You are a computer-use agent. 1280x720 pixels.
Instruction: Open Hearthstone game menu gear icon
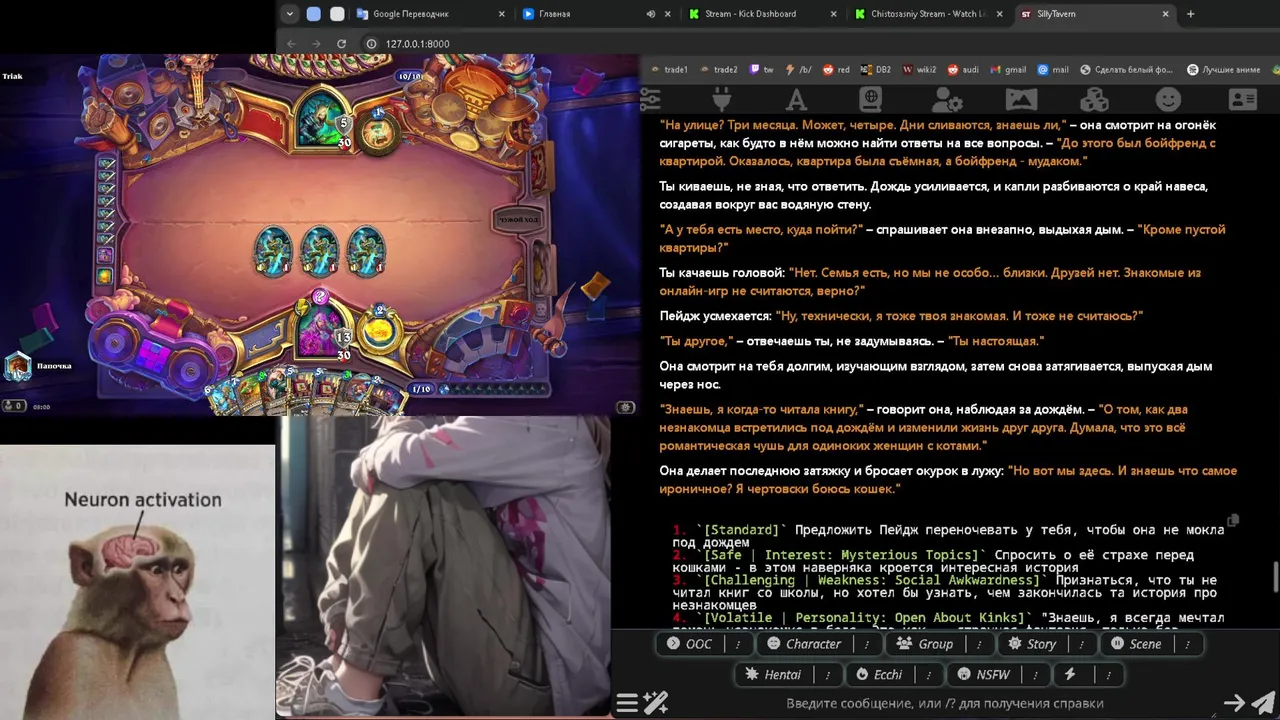point(626,407)
